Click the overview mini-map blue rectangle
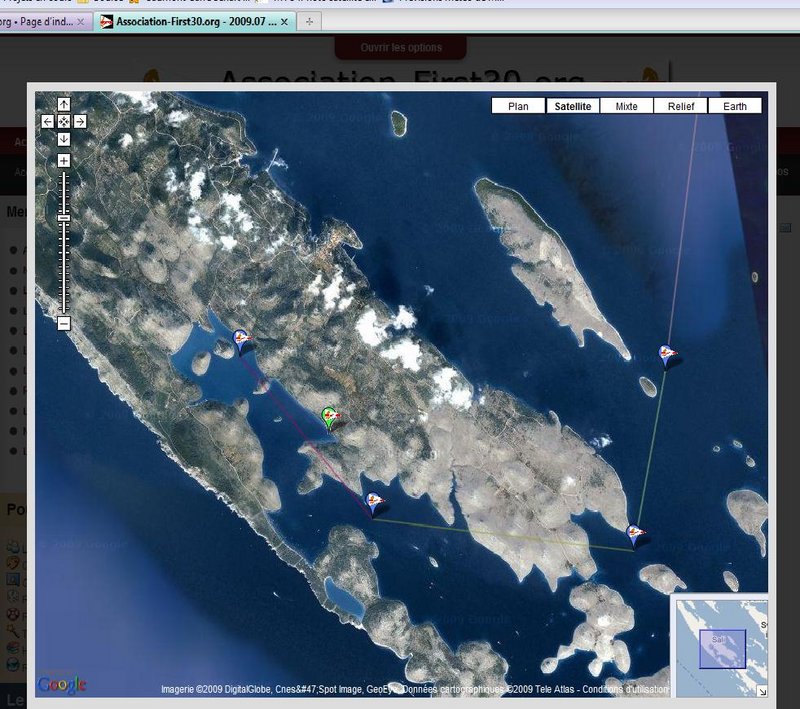Viewport: 800px width, 709px height. pos(722,648)
